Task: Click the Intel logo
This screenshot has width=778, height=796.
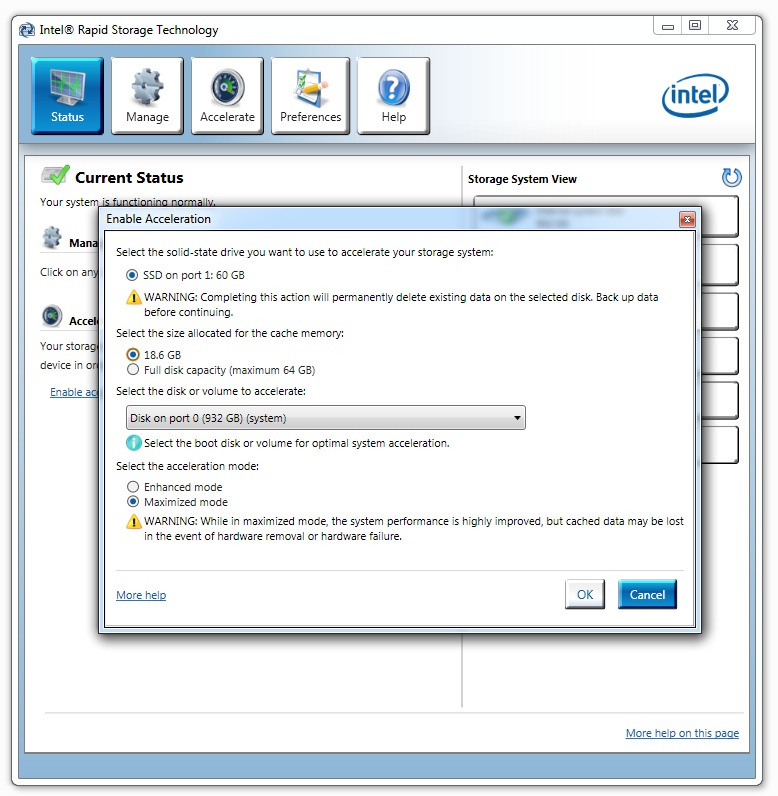Action: click(695, 95)
